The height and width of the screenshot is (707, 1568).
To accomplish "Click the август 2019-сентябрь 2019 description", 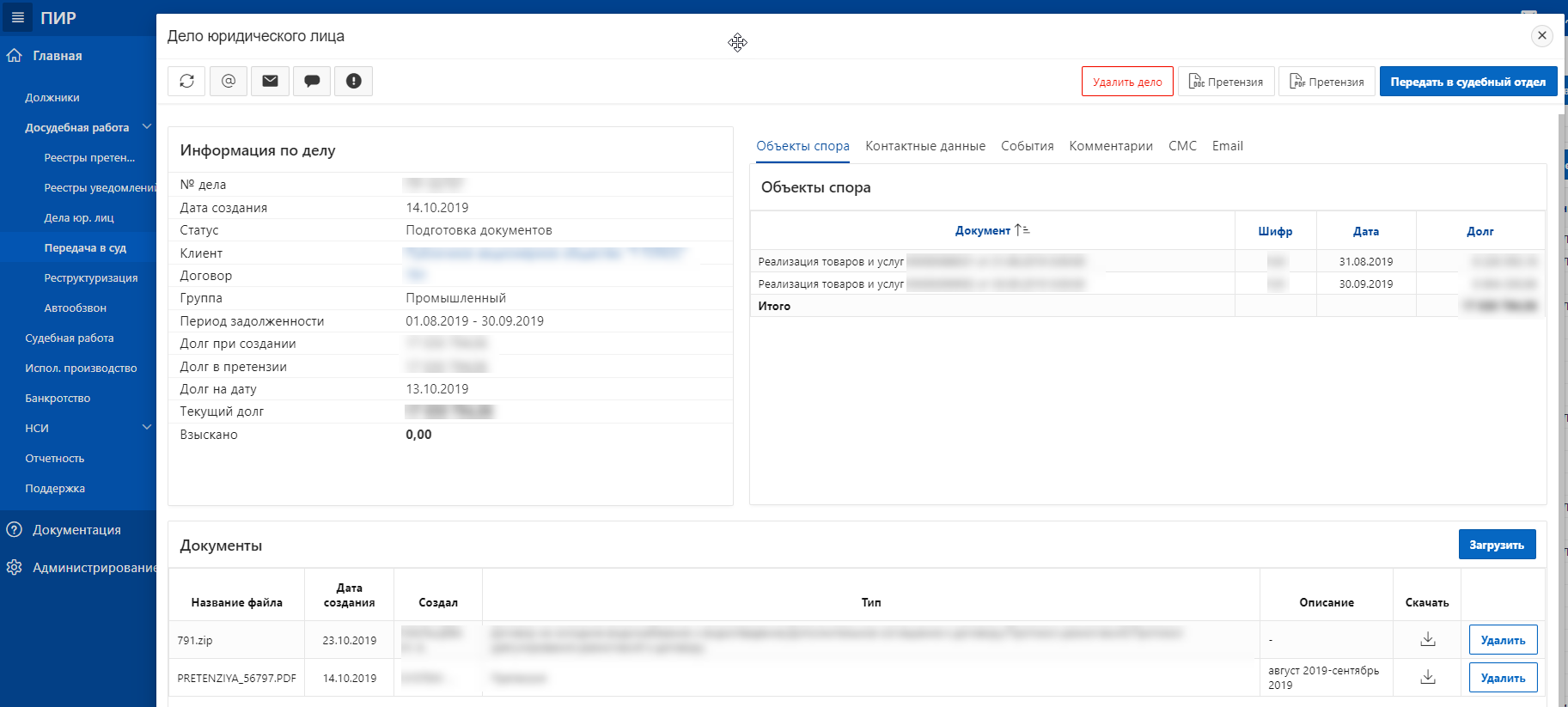I will [1323, 678].
